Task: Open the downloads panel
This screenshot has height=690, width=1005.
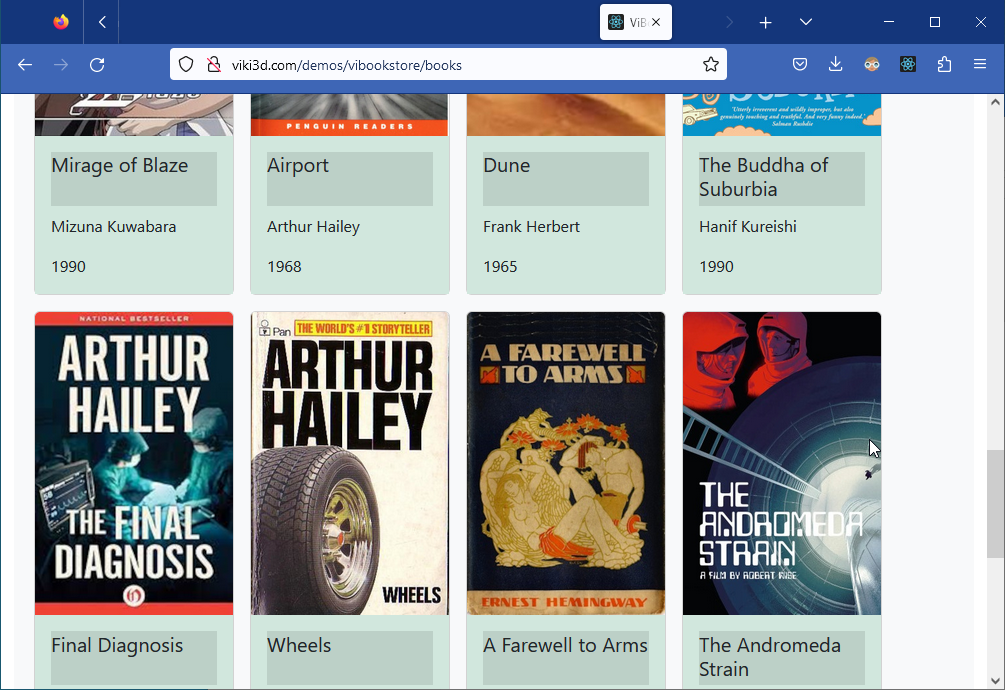Action: pyautogui.click(x=835, y=64)
